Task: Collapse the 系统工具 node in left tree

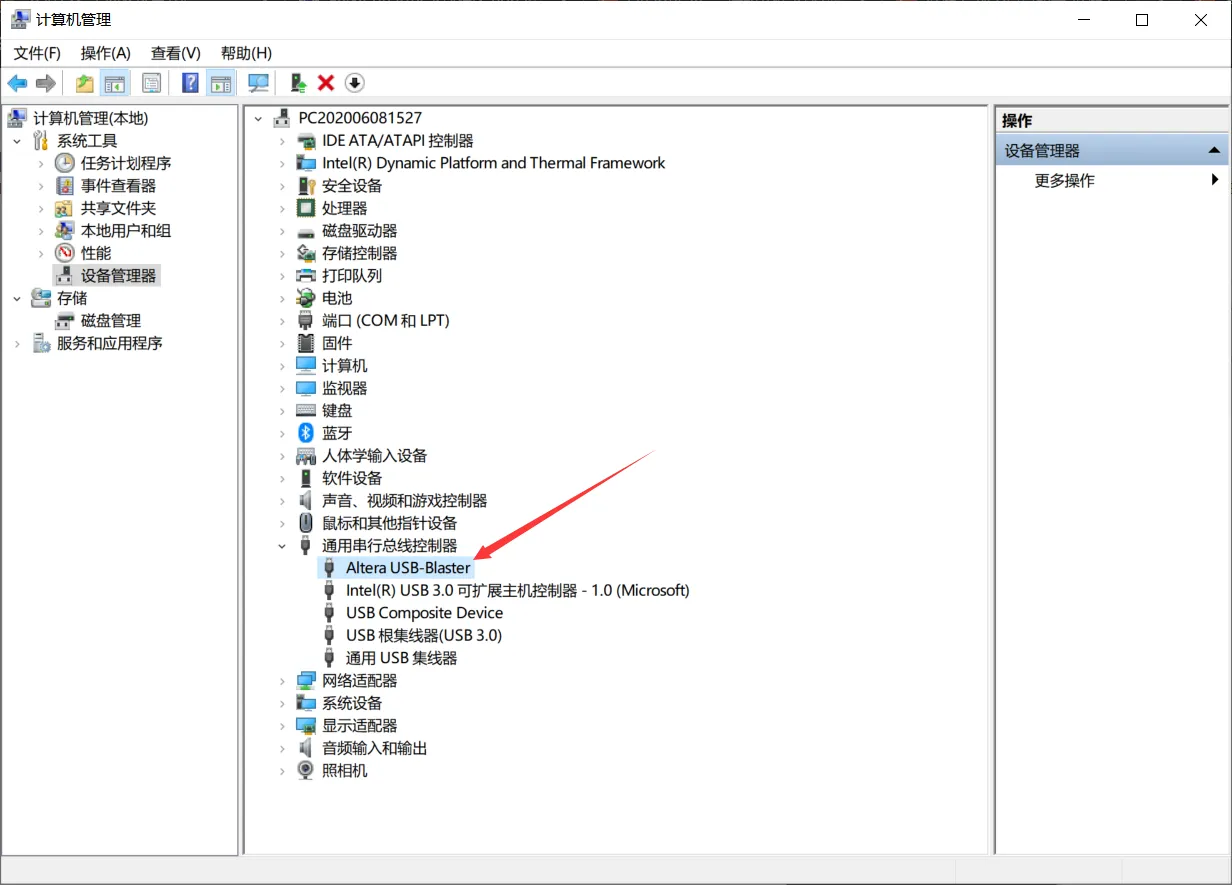Action: coord(17,141)
